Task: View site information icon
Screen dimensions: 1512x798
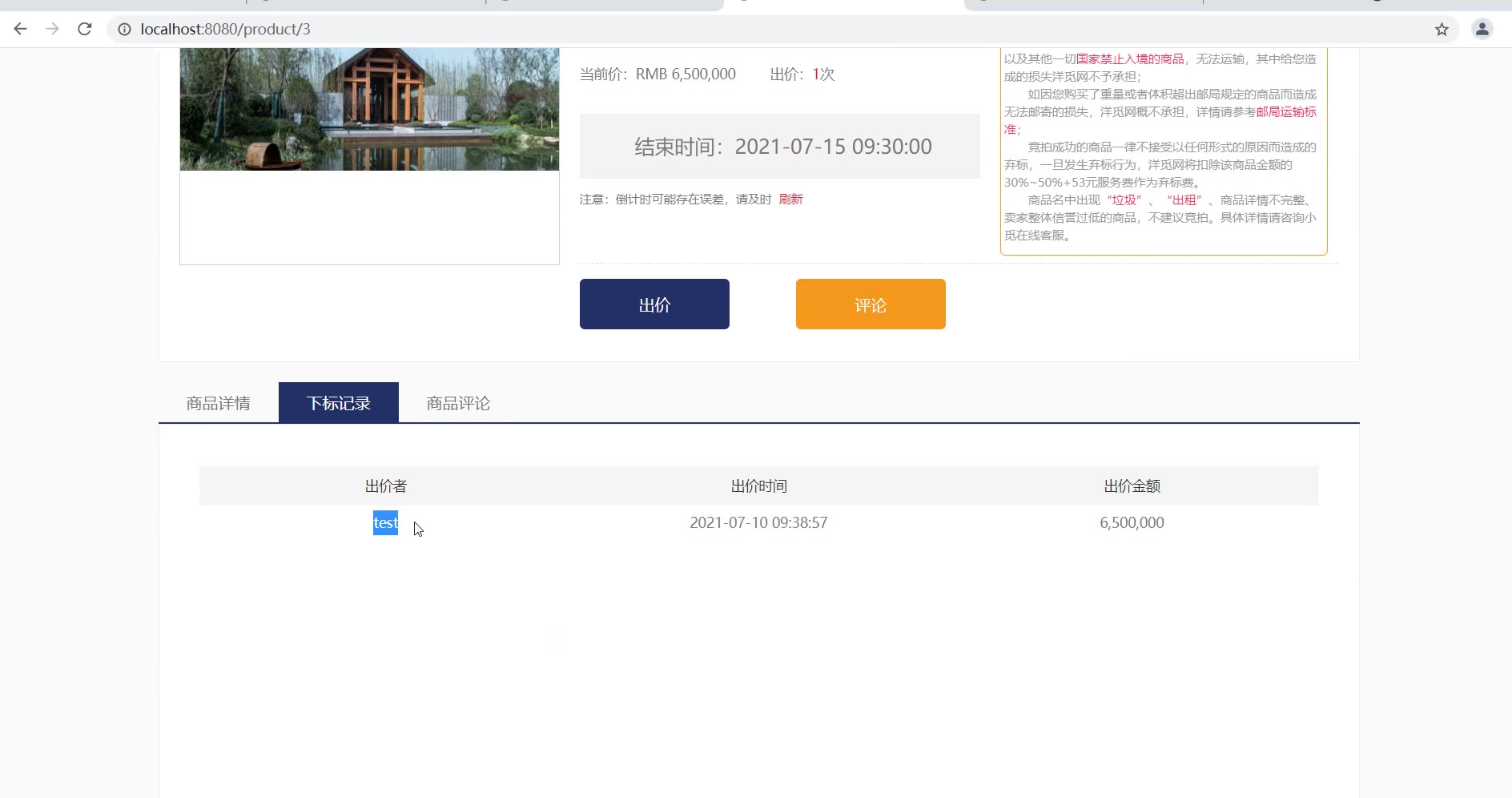Action: click(x=124, y=29)
